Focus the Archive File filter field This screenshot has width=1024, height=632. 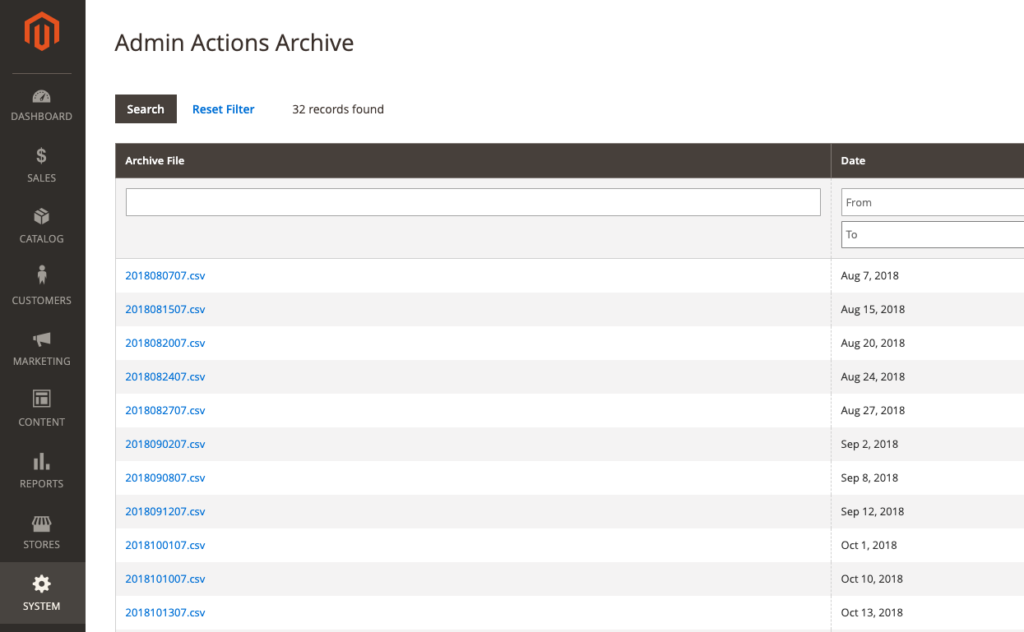(473, 202)
